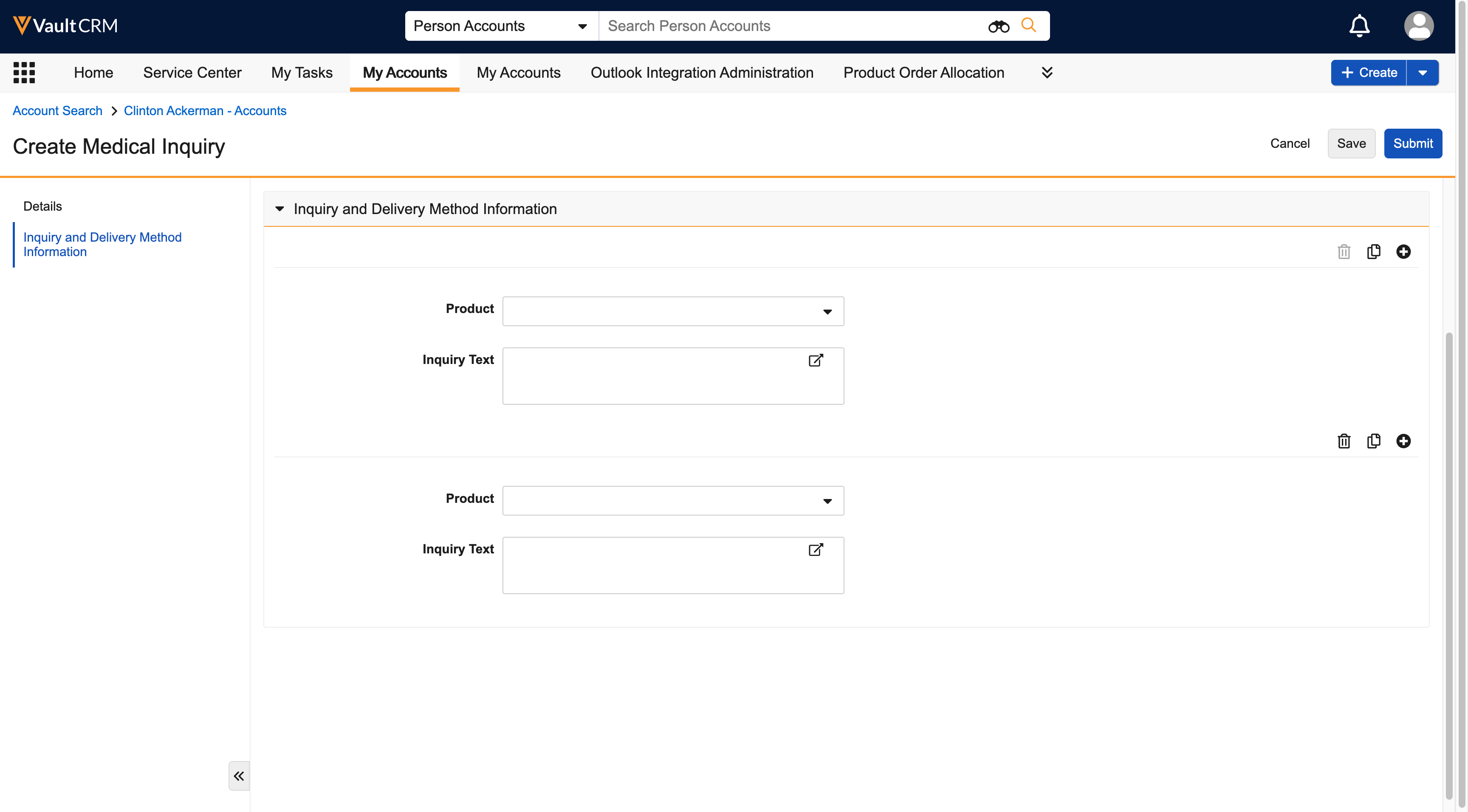Click the Submit button

click(1413, 144)
